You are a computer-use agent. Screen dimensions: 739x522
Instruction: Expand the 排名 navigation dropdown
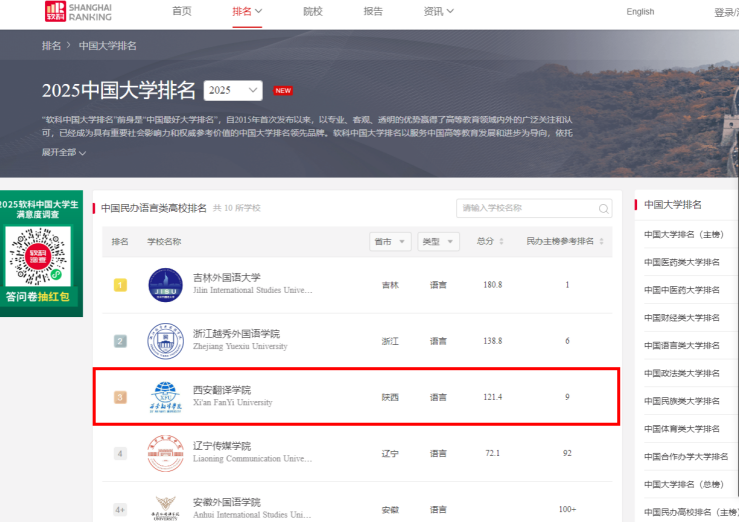pyautogui.click(x=247, y=11)
